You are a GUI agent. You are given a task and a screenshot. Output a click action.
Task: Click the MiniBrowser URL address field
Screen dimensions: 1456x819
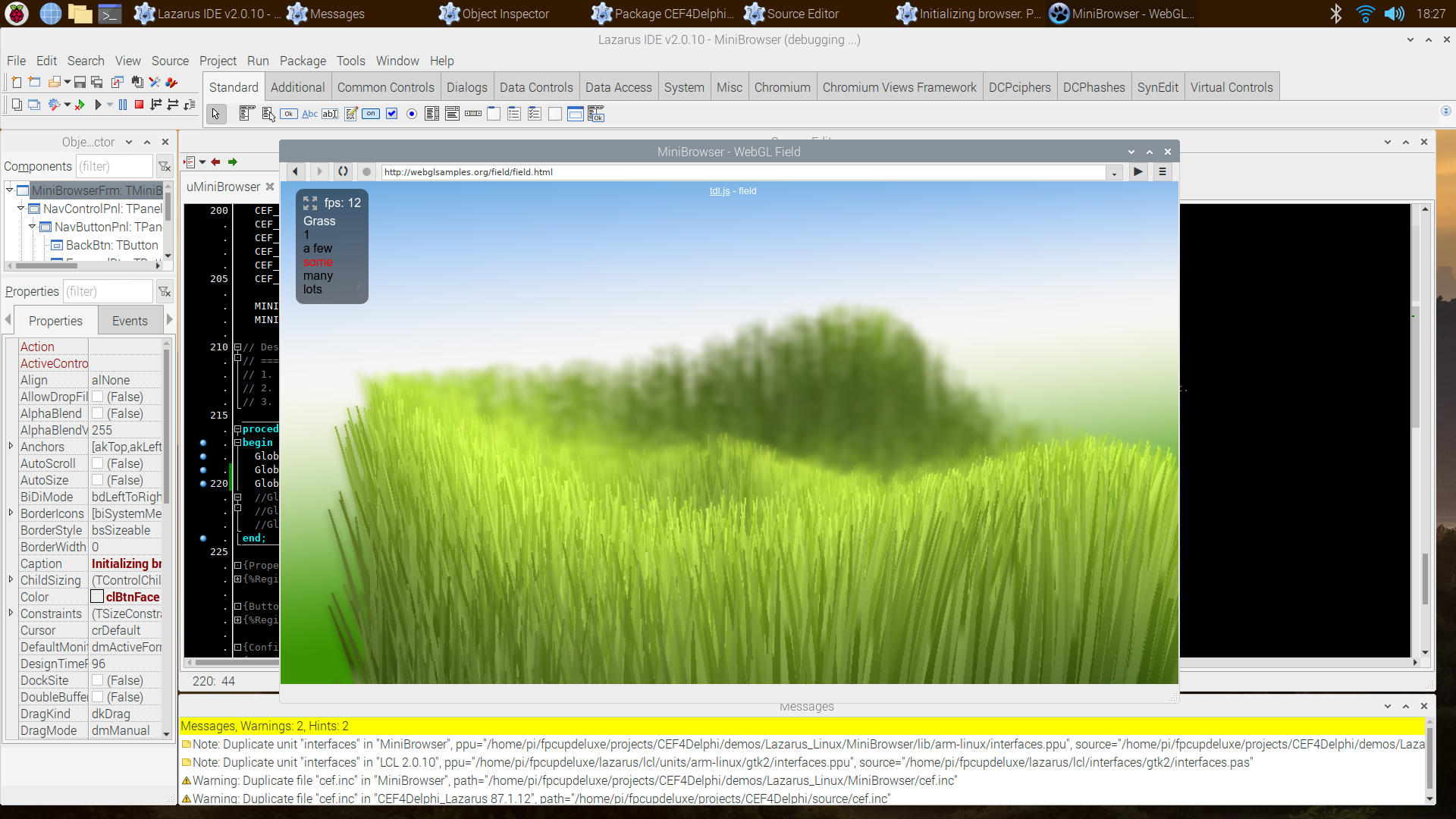click(x=743, y=172)
